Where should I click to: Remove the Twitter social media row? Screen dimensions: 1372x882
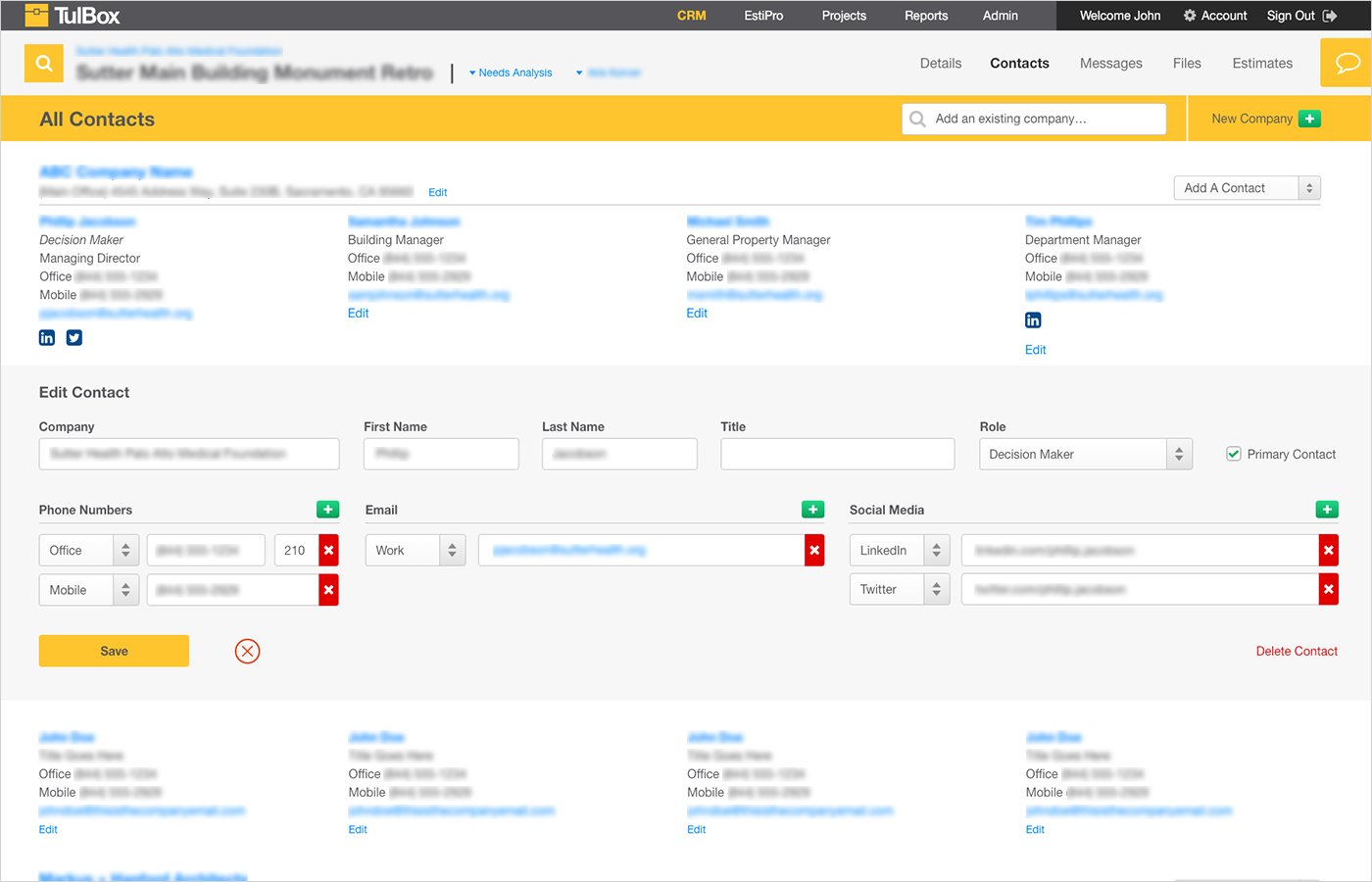tap(1329, 590)
